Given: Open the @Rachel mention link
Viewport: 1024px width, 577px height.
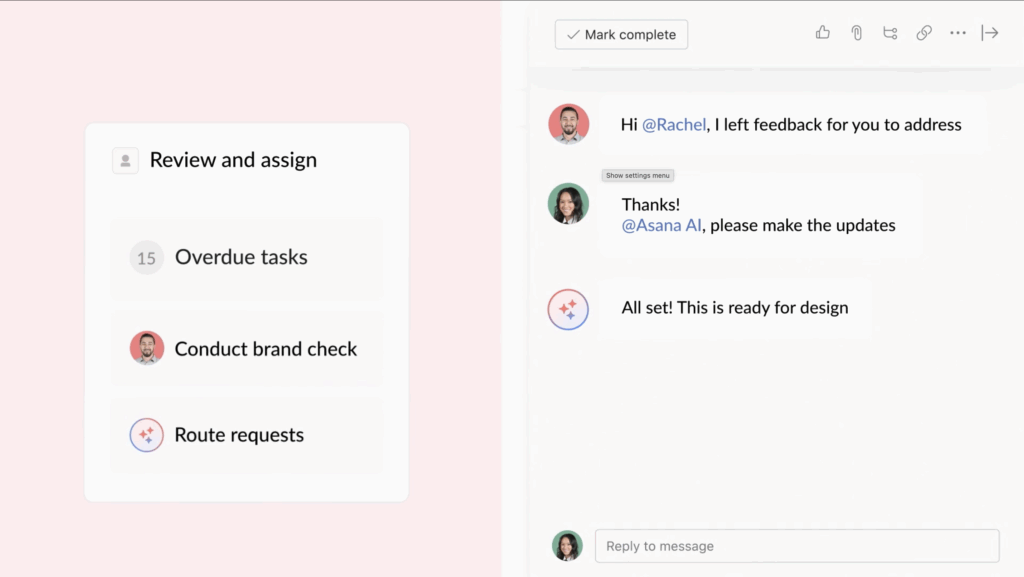Looking at the screenshot, I should click(676, 124).
